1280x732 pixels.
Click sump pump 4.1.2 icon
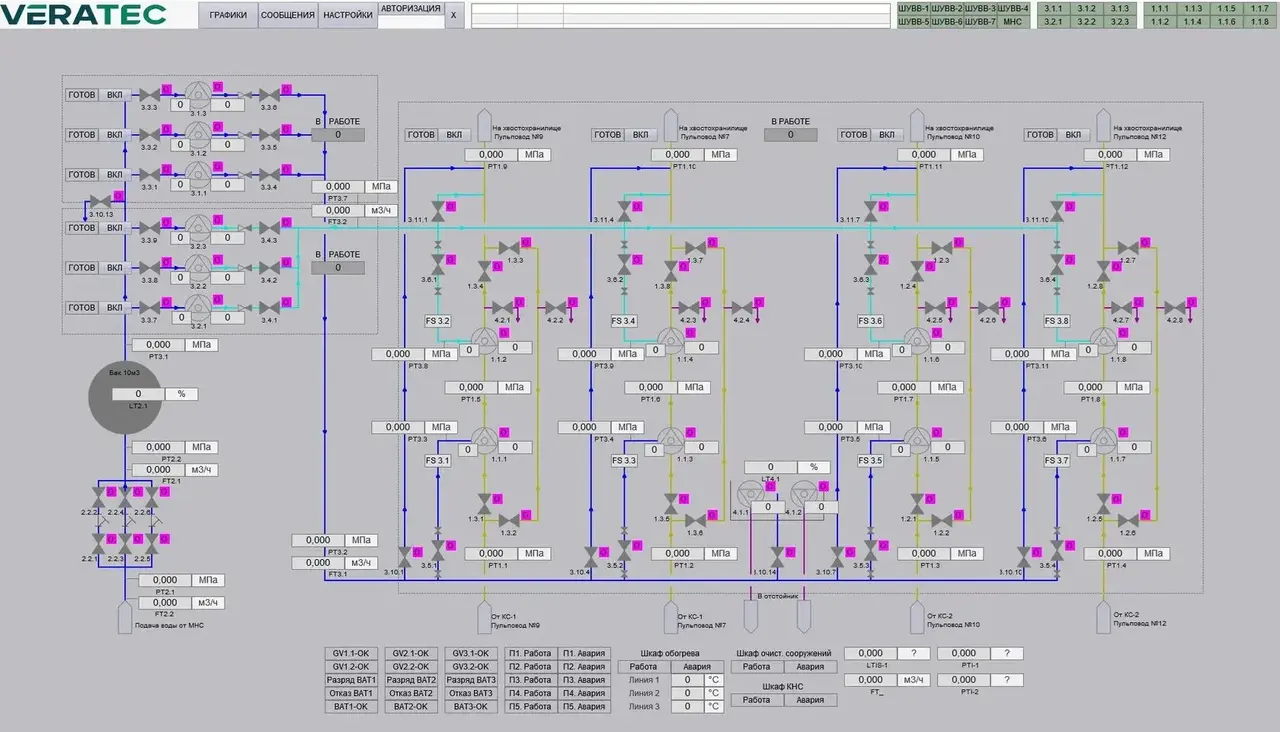[803, 496]
